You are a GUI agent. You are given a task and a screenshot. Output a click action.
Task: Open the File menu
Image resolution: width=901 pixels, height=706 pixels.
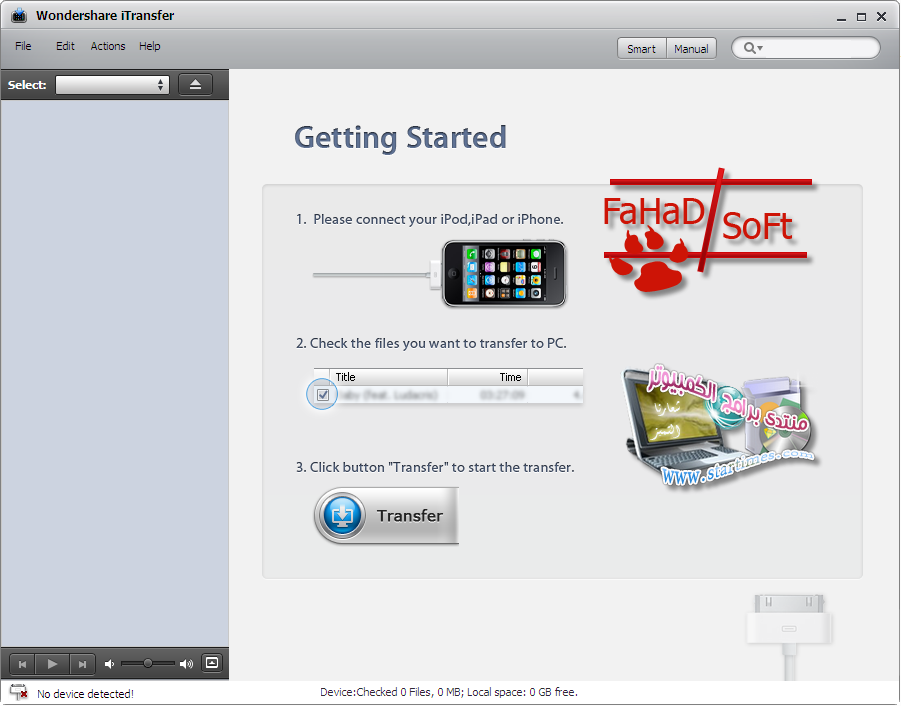pyautogui.click(x=23, y=46)
